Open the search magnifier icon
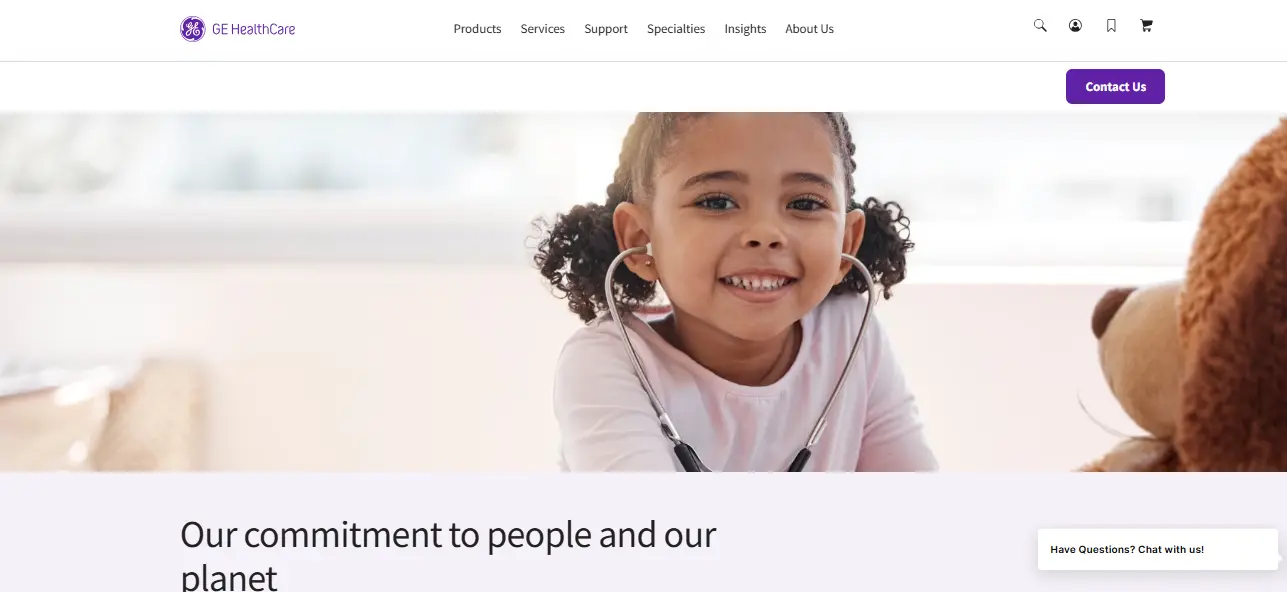Viewport: 1287px width, 592px height. [1040, 26]
